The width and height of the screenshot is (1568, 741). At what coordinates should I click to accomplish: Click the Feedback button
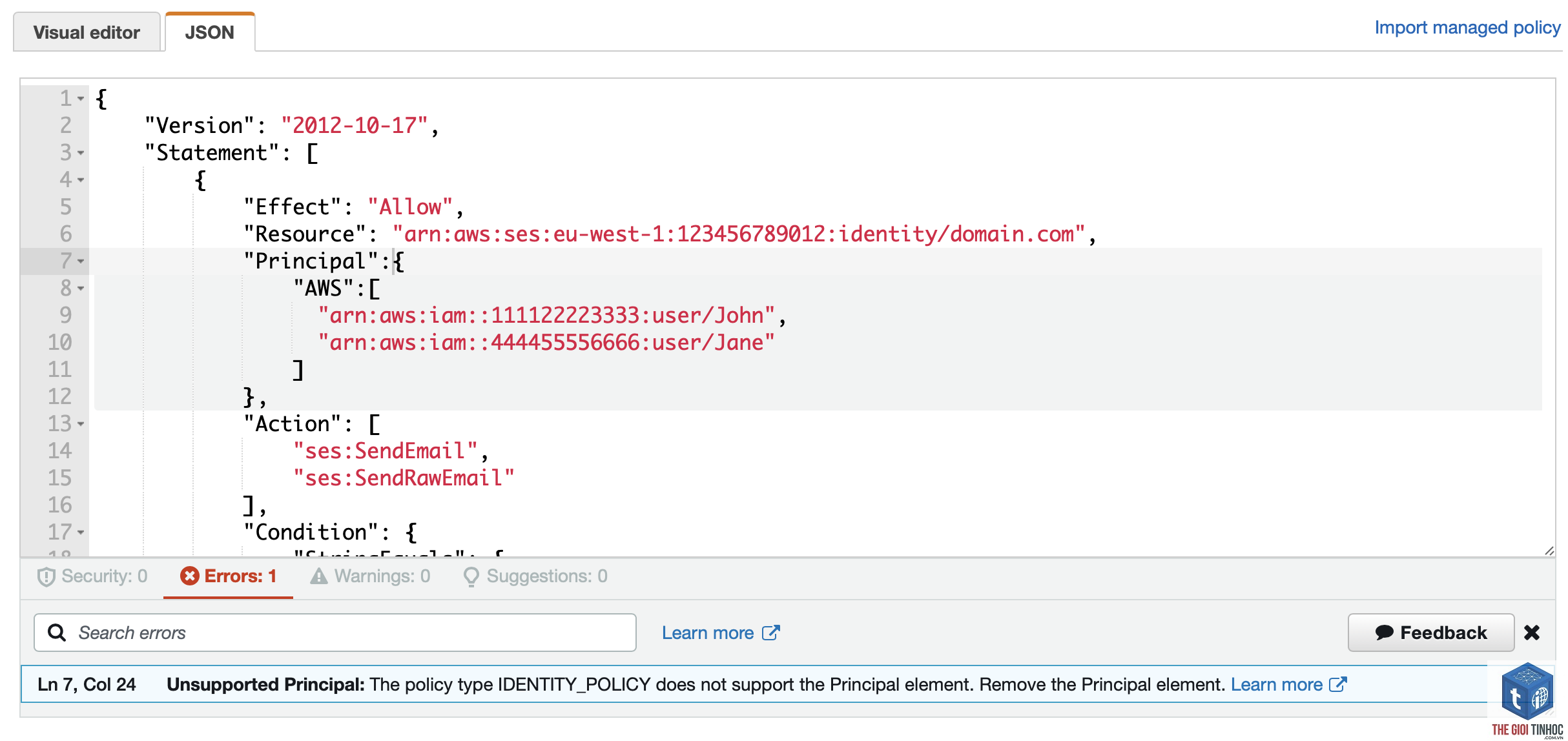click(x=1430, y=633)
